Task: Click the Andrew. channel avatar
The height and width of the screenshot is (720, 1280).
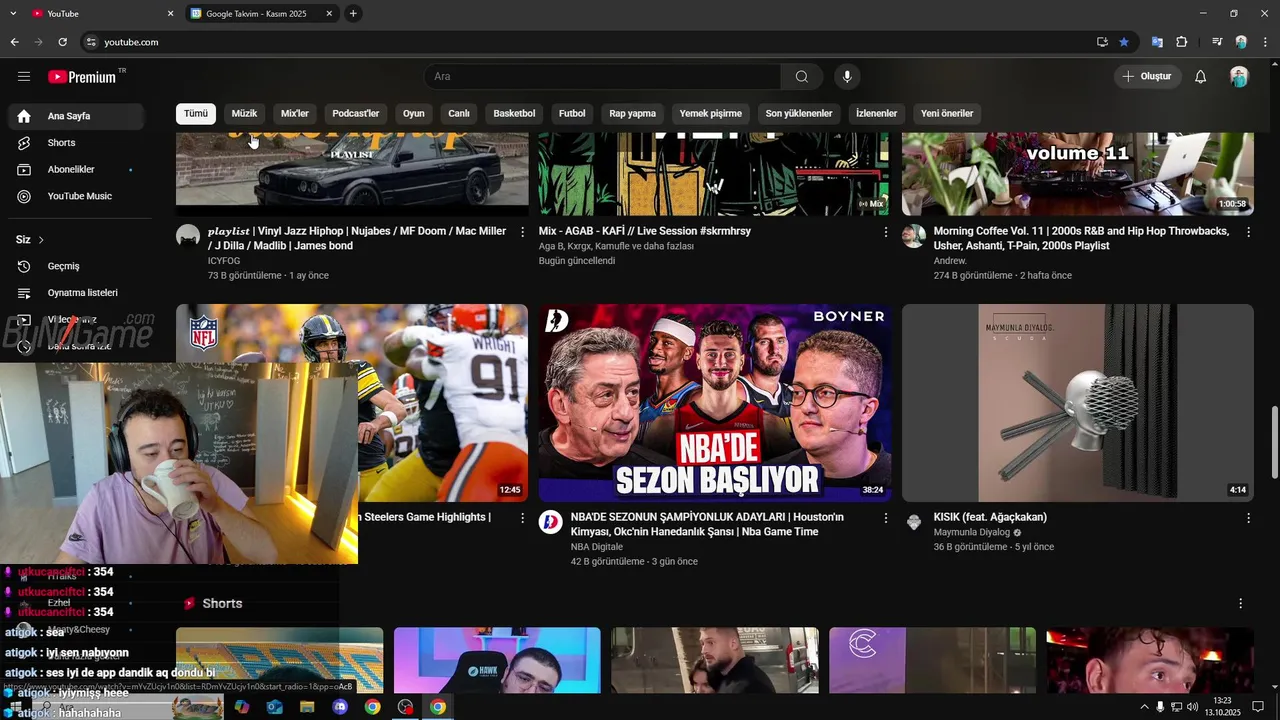Action: (x=914, y=236)
